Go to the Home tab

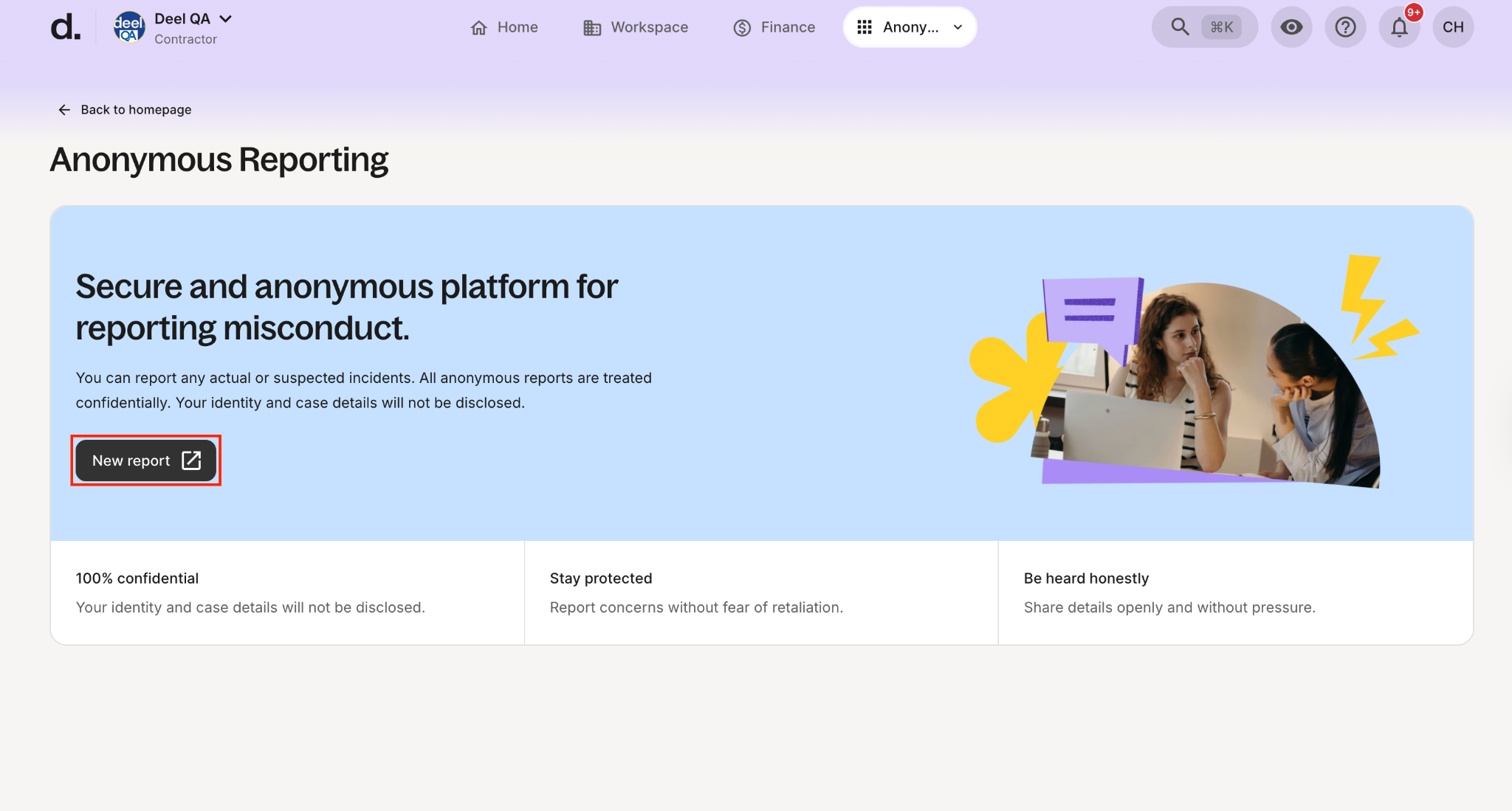(517, 27)
